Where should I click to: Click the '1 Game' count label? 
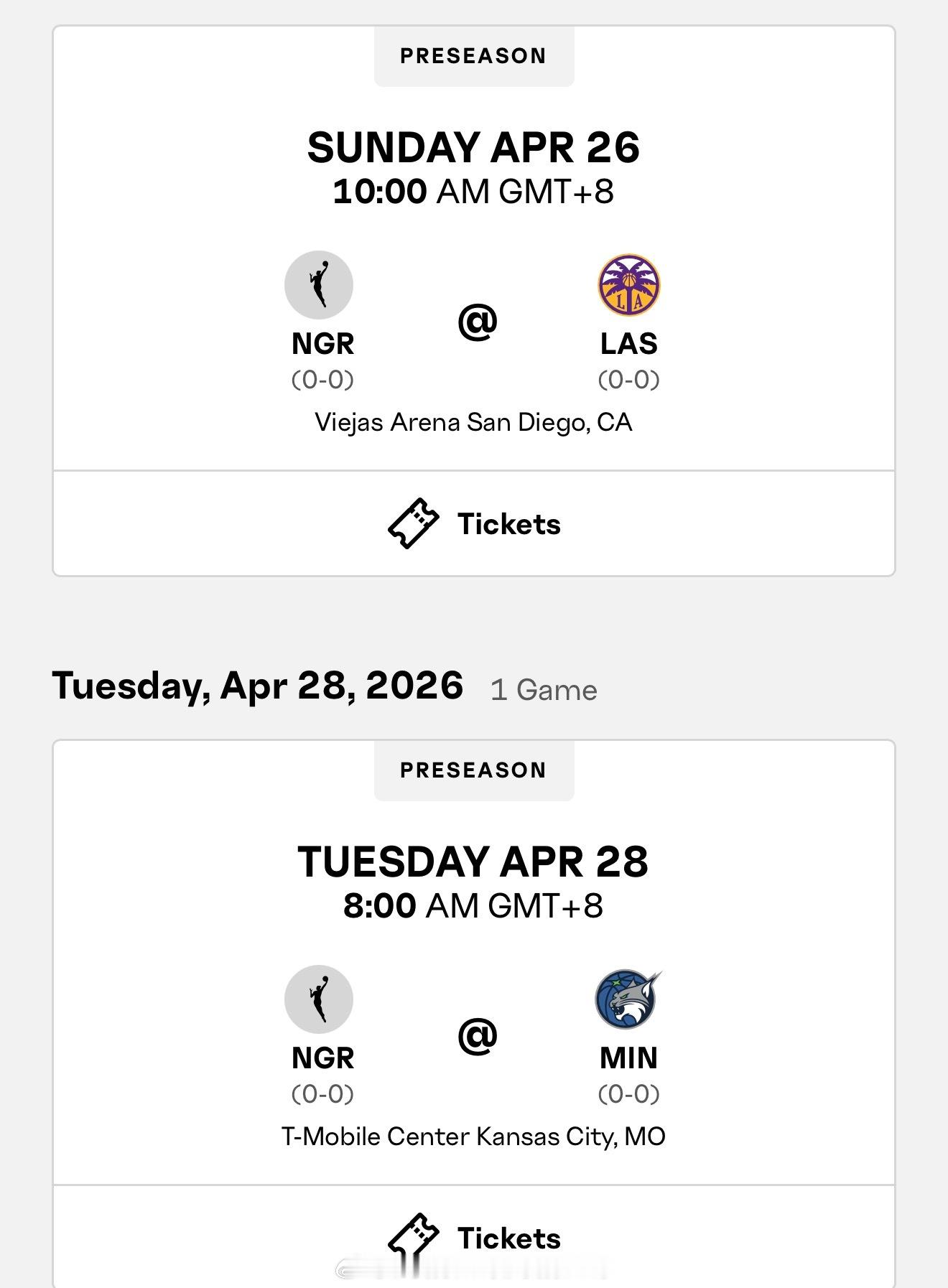click(x=544, y=690)
